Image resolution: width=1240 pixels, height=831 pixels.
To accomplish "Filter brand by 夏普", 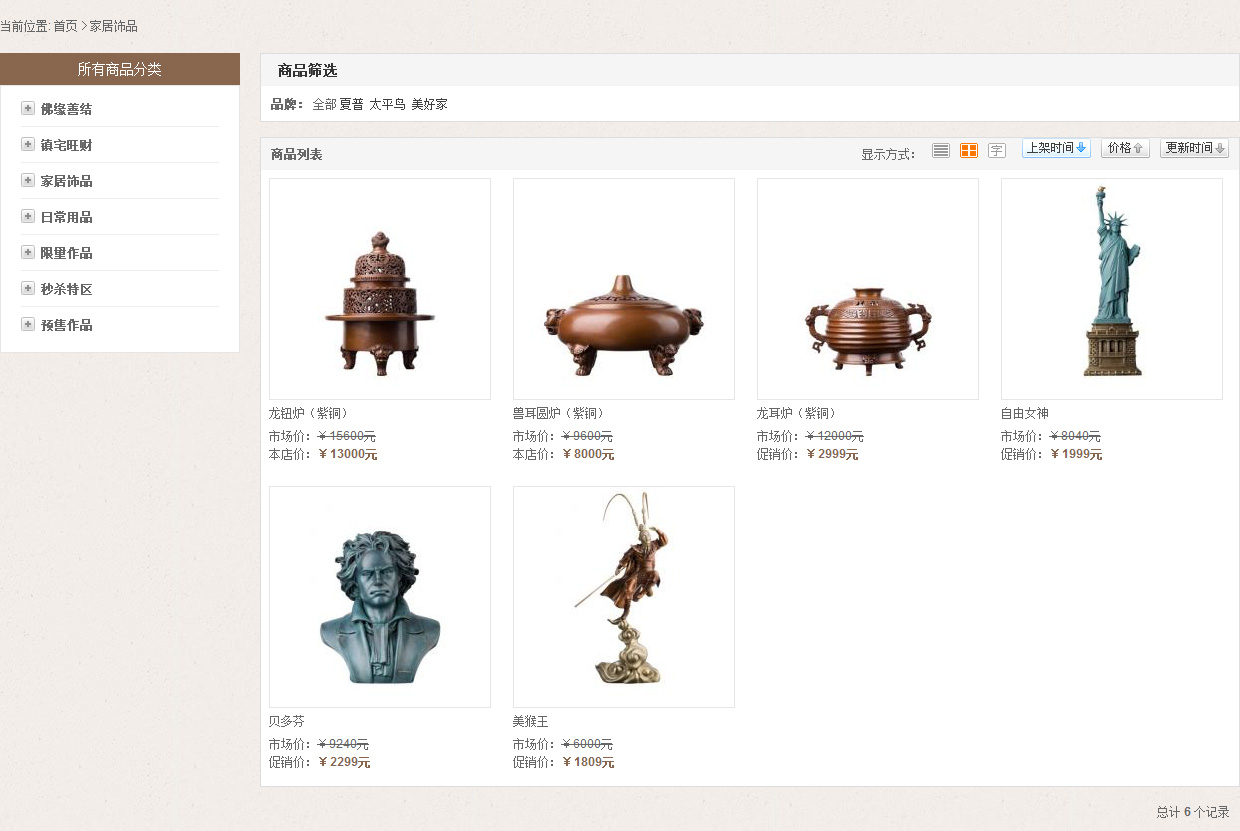I will pos(351,104).
